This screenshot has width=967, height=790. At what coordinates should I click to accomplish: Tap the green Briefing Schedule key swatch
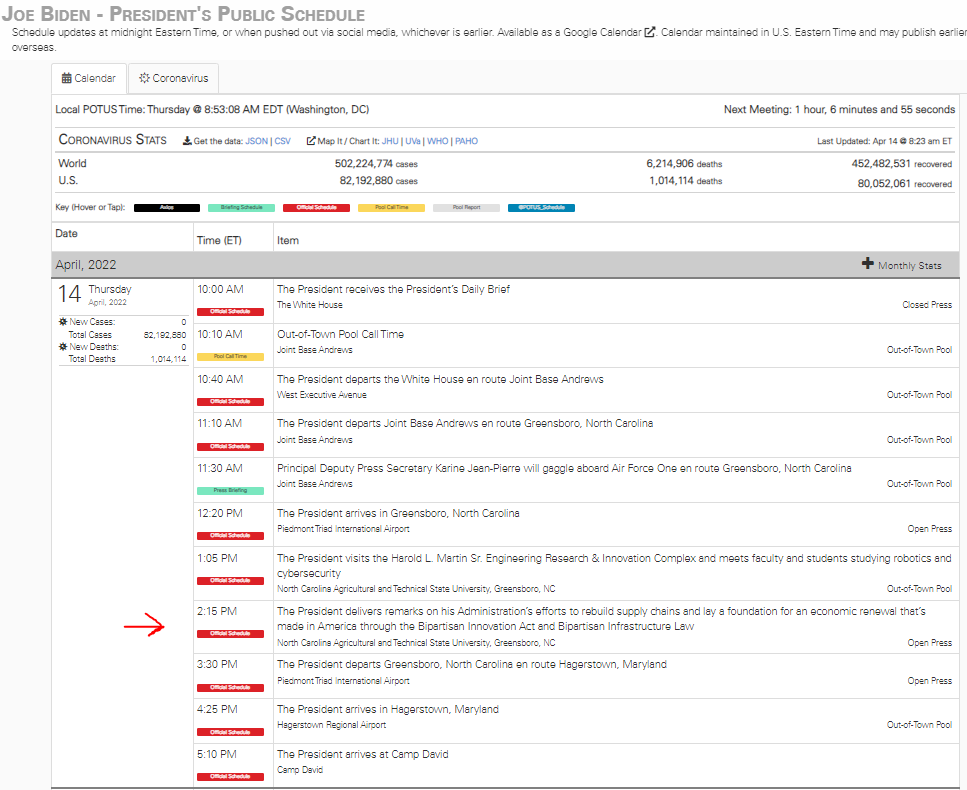242,208
